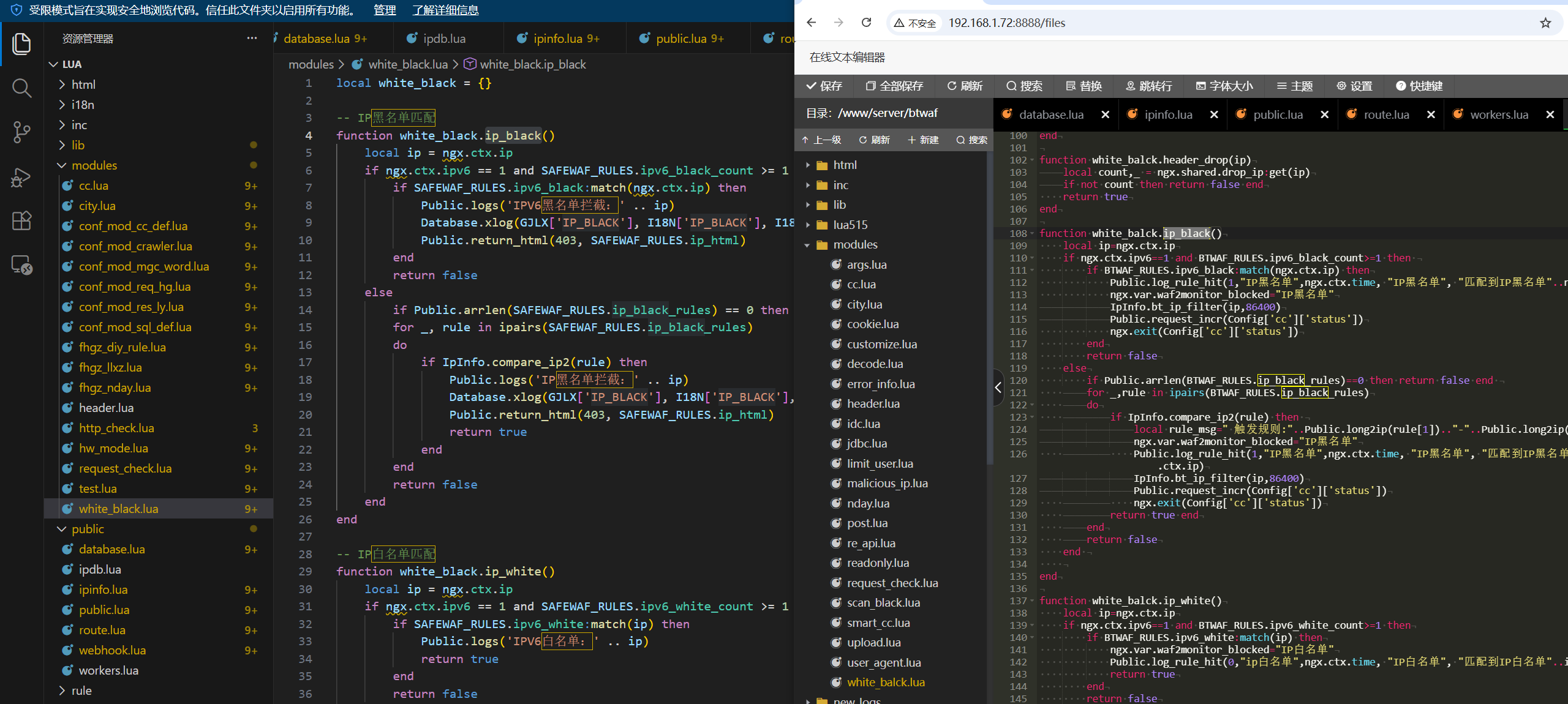This screenshot has width=1568, height=704.
Task: Open the Explorer view in the activity bar
Action: (x=21, y=44)
